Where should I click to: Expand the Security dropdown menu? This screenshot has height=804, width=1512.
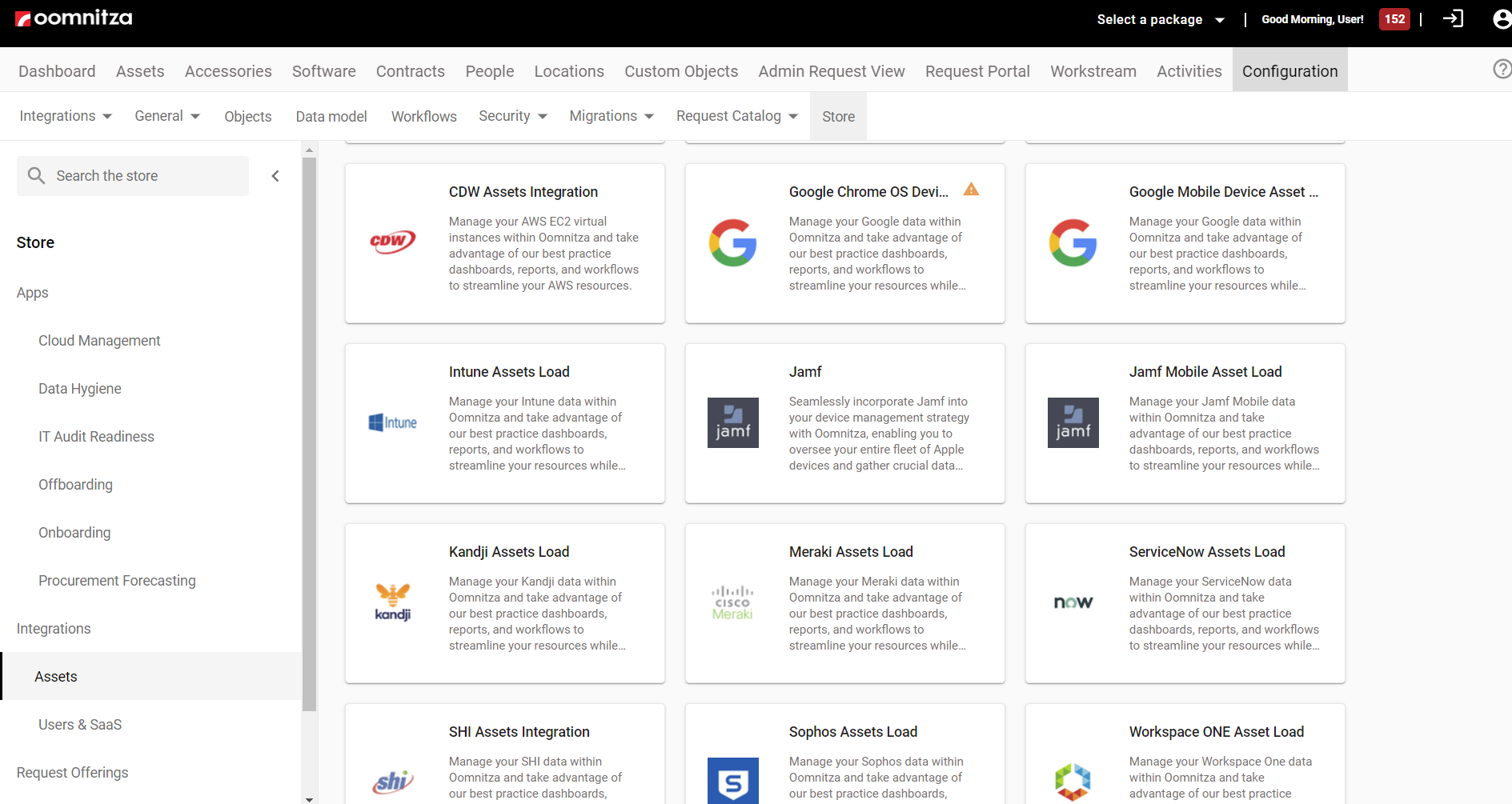pos(512,116)
